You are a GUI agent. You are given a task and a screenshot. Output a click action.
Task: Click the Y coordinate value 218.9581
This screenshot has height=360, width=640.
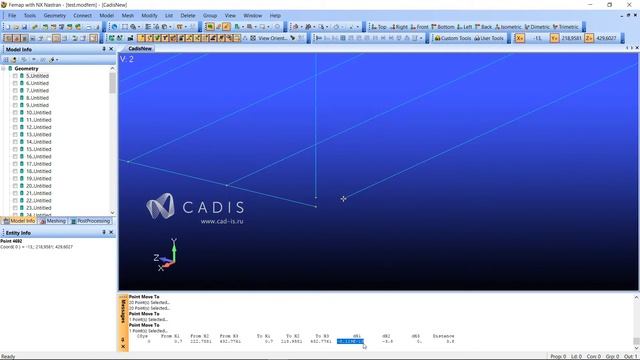coord(571,38)
